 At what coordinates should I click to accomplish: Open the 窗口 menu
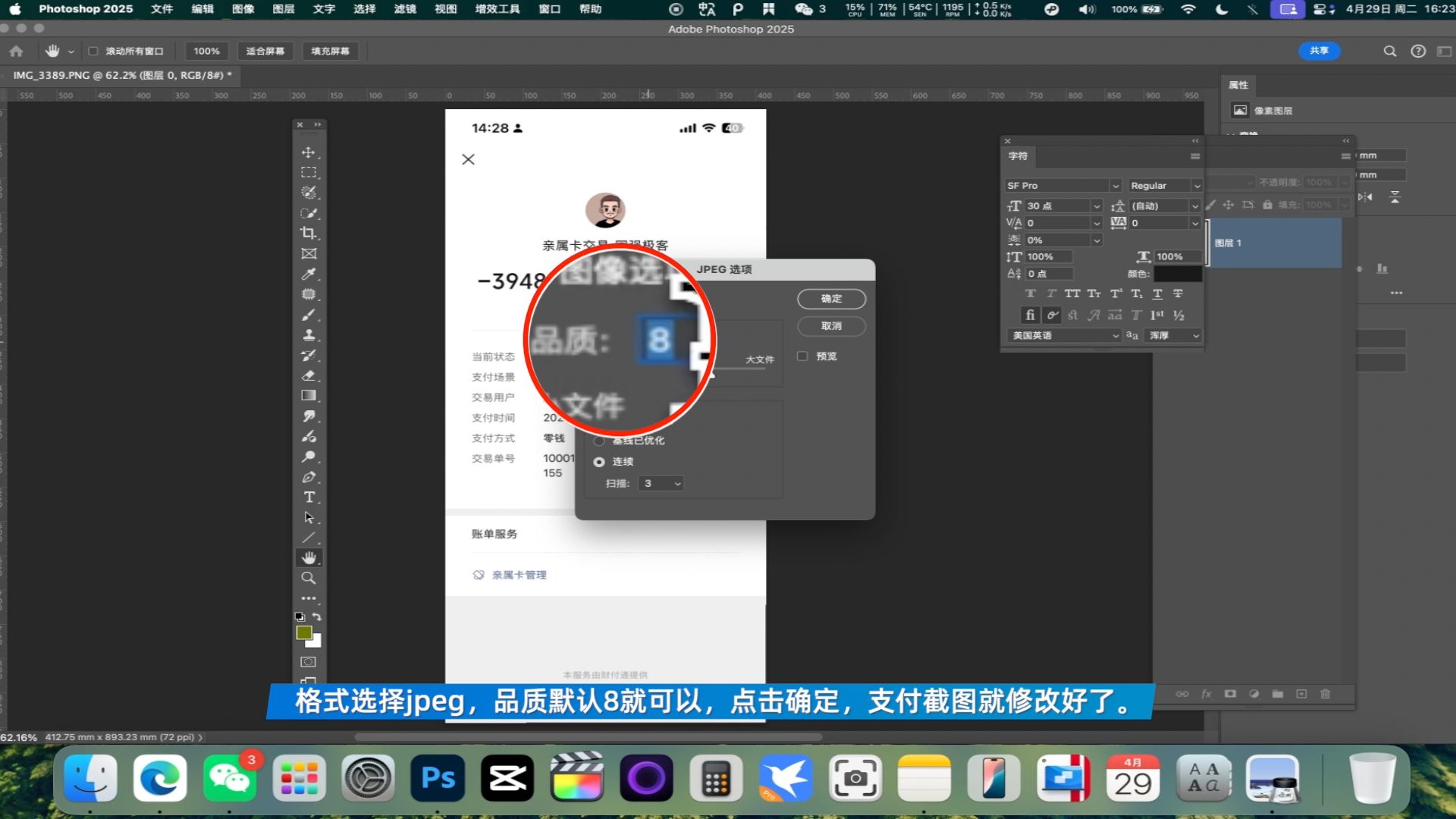[x=549, y=9]
